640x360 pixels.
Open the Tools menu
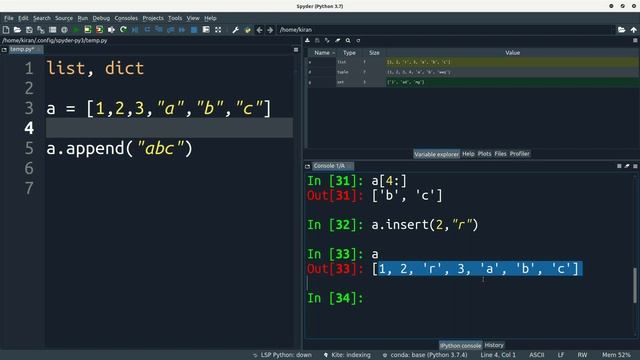tap(175, 18)
